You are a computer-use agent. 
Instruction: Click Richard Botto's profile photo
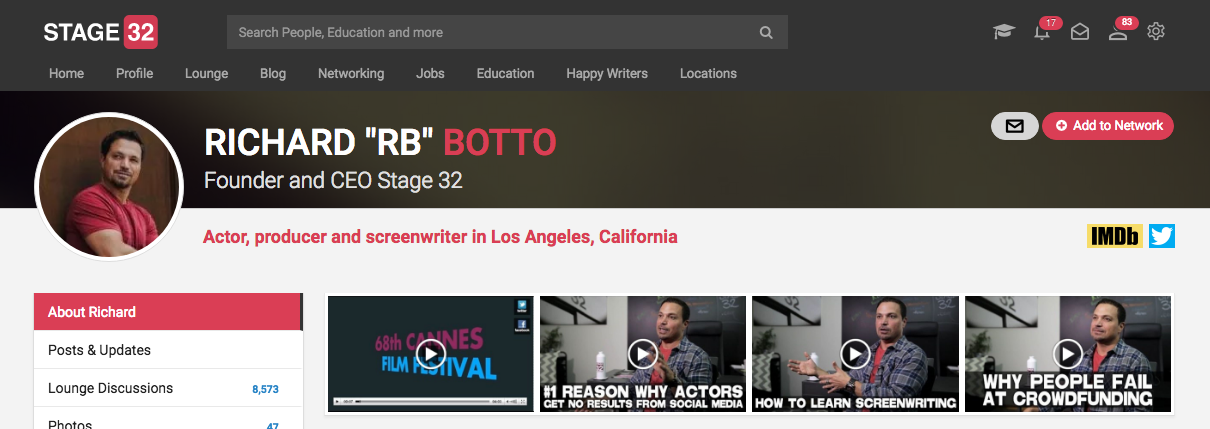point(109,186)
